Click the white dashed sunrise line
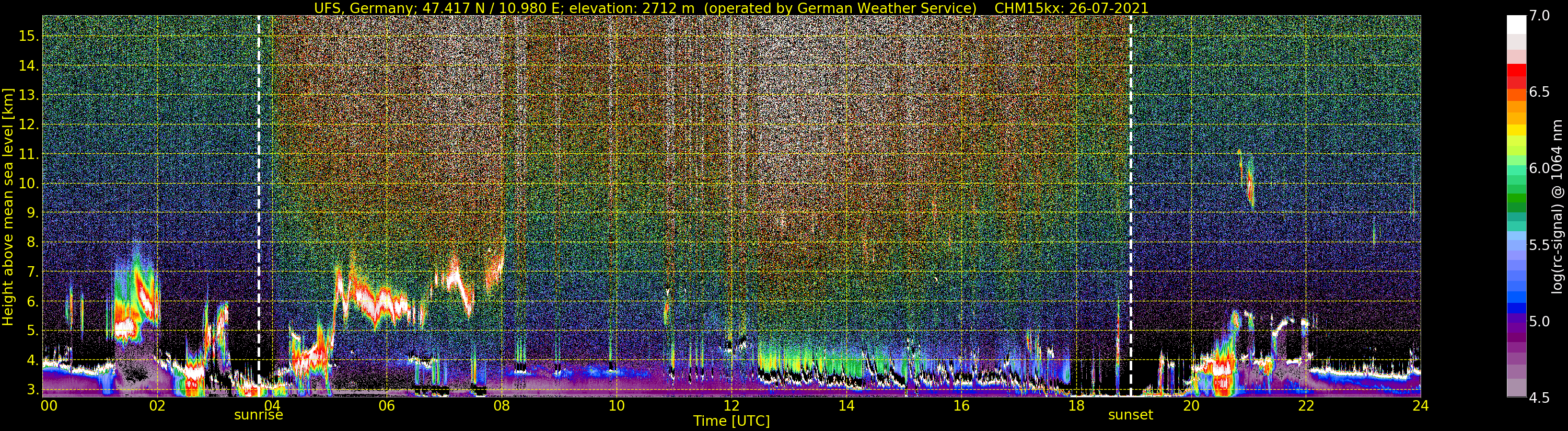 (259, 206)
